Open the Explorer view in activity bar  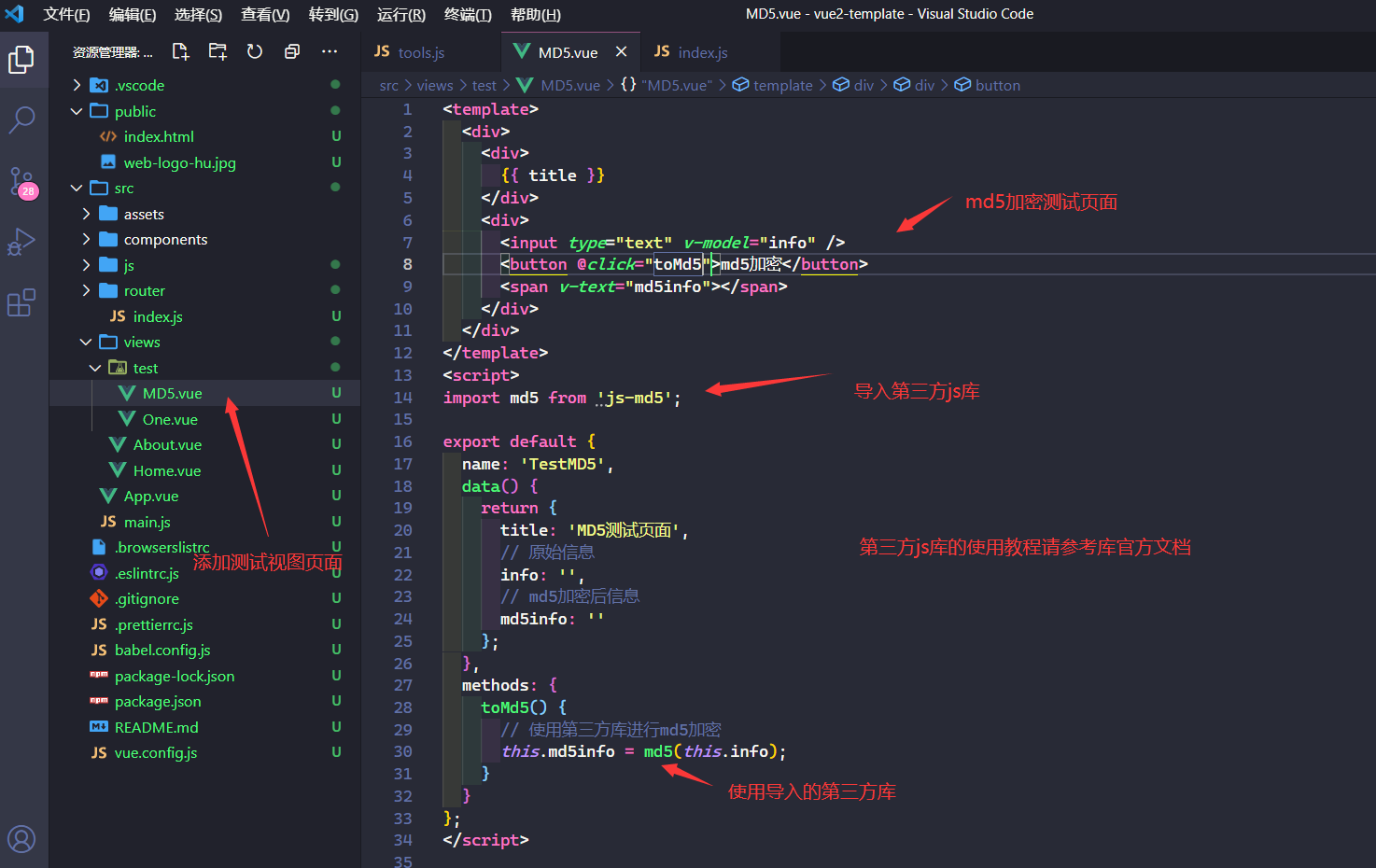(x=21, y=60)
